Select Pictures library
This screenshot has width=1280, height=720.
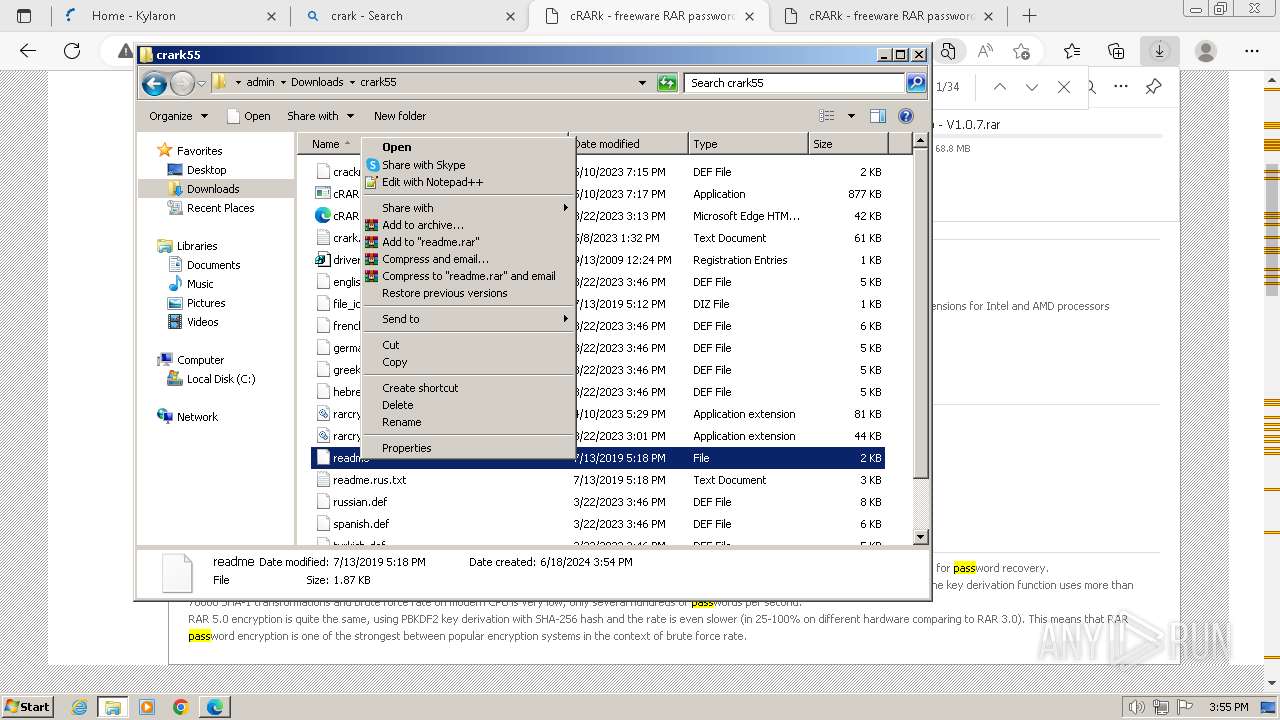coord(206,303)
